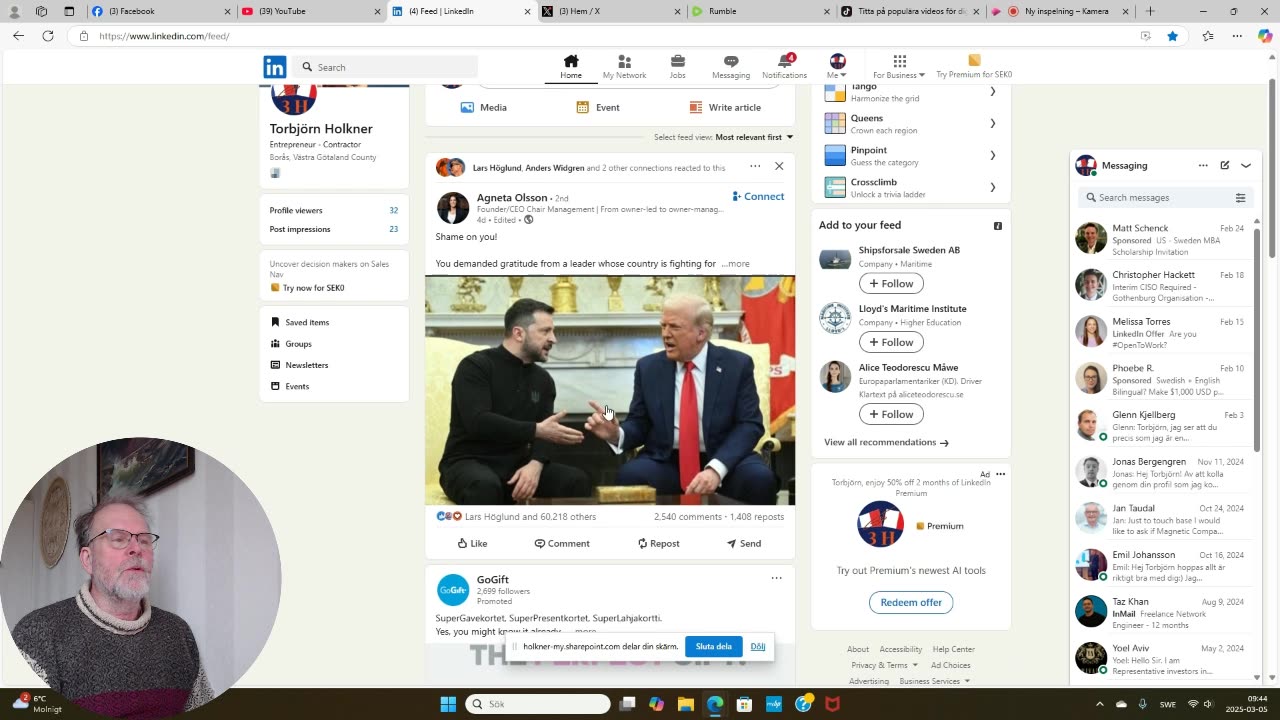Collapse the Messaging panel with the chevron
1280x720 pixels.
[x=1246, y=165]
